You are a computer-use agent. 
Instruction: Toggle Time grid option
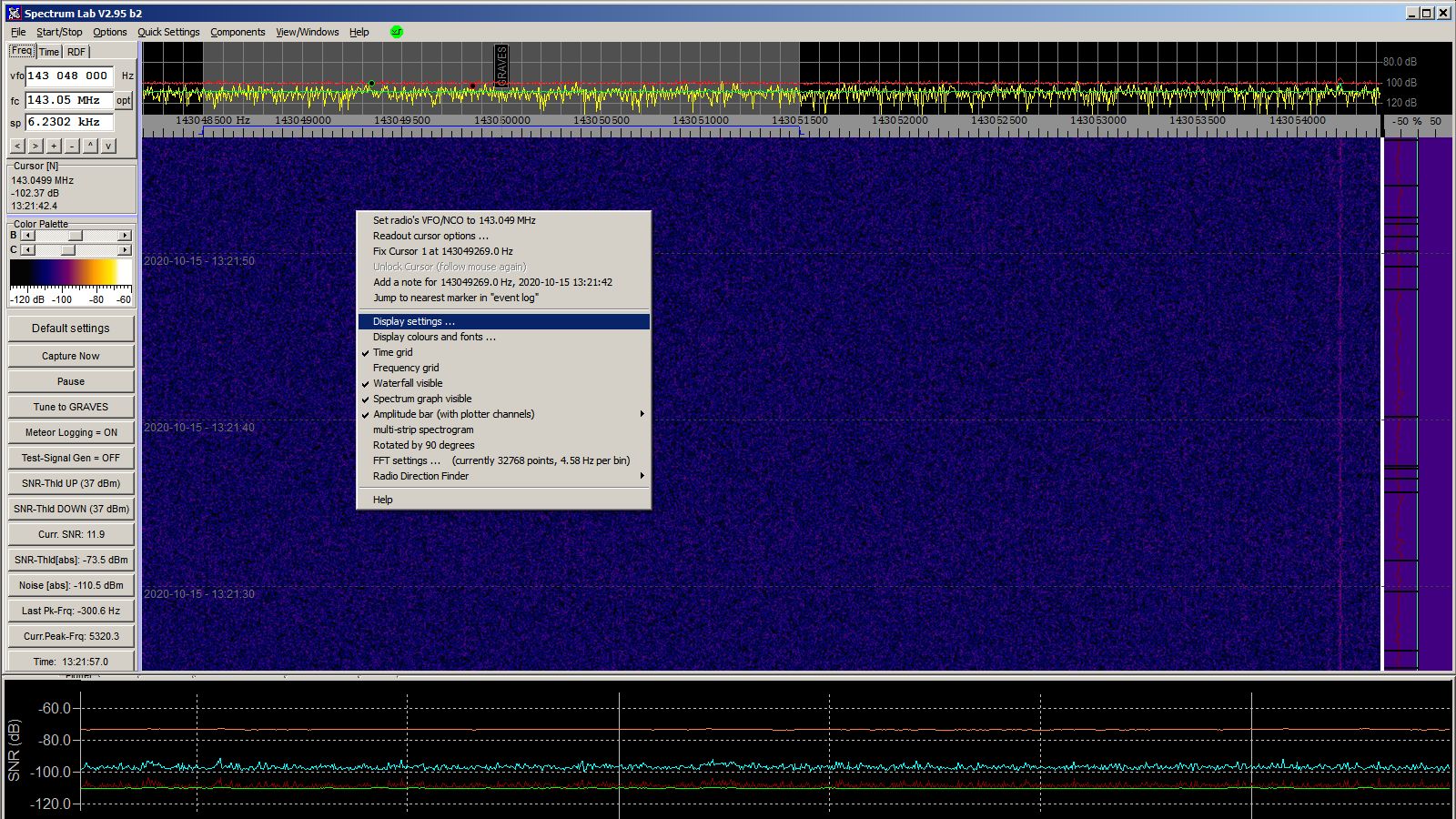504,352
